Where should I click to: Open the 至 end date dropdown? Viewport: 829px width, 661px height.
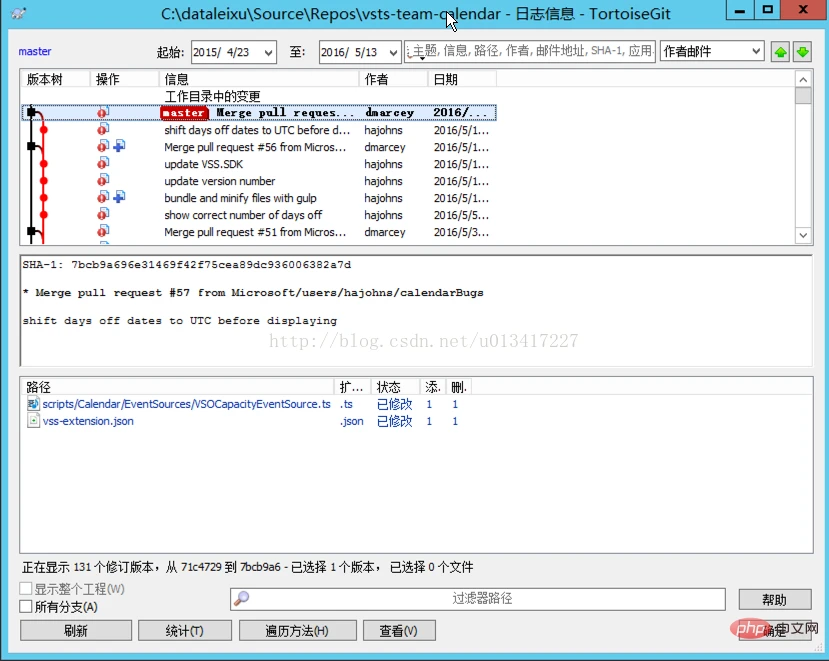[392, 52]
